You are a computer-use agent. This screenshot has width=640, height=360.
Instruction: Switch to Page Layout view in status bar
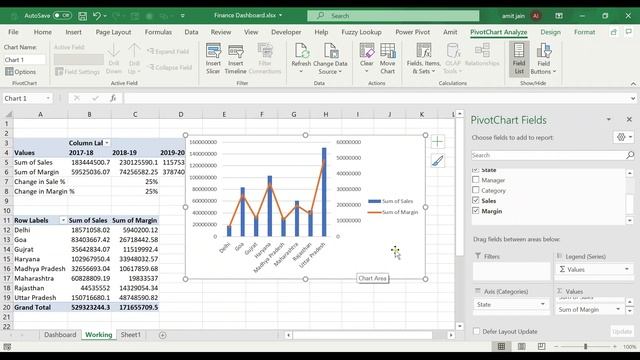521,347
